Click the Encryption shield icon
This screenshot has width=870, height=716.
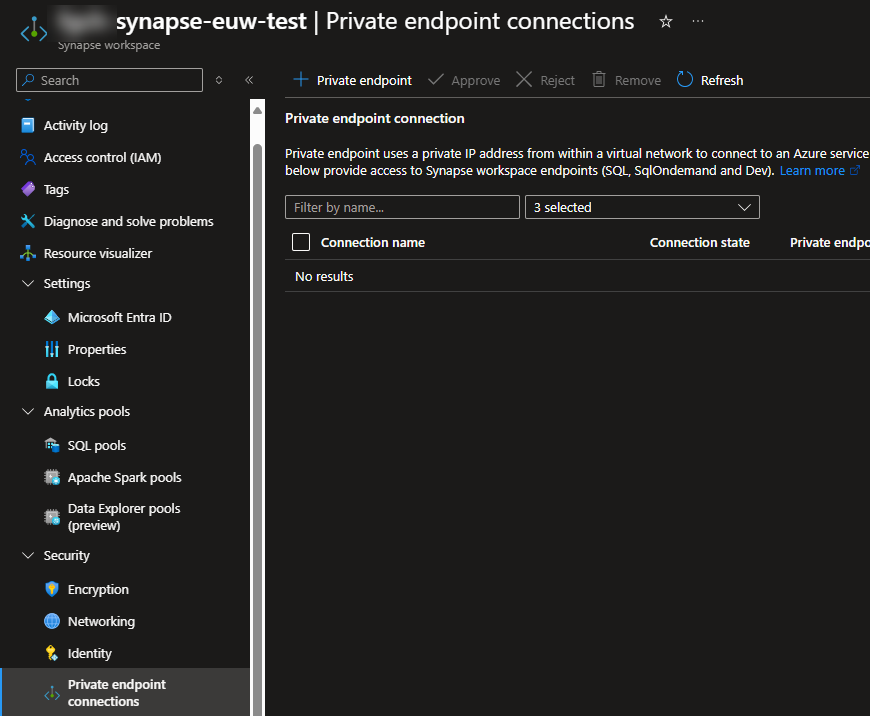[x=52, y=589]
